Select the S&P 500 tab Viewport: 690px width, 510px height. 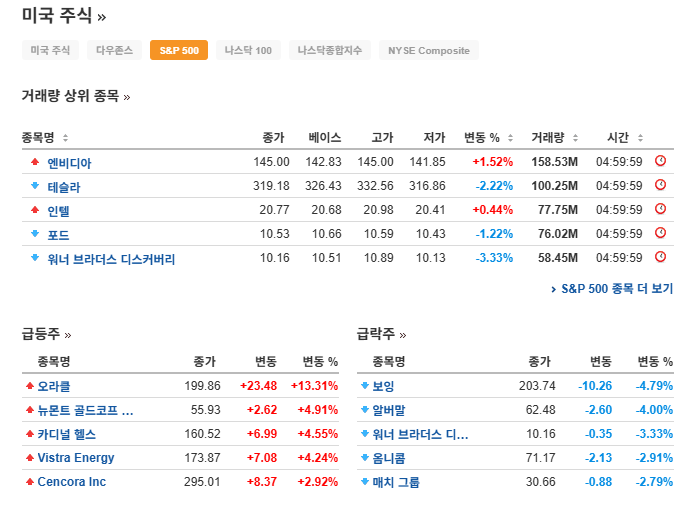pos(179,50)
